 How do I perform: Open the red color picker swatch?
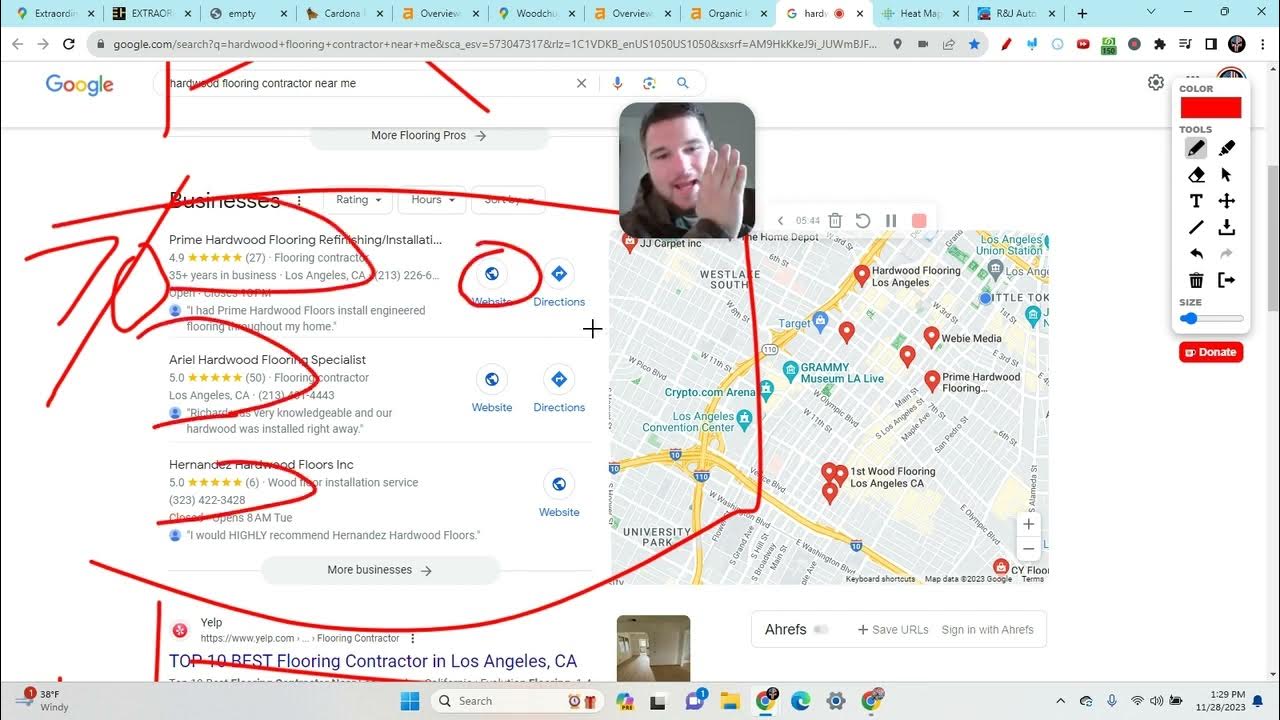pyautogui.click(x=1211, y=108)
